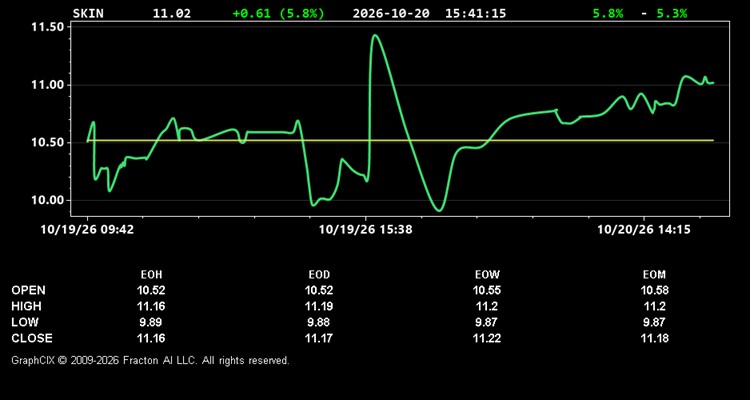
Task: Click the HIGH row label
Action: click(26, 306)
